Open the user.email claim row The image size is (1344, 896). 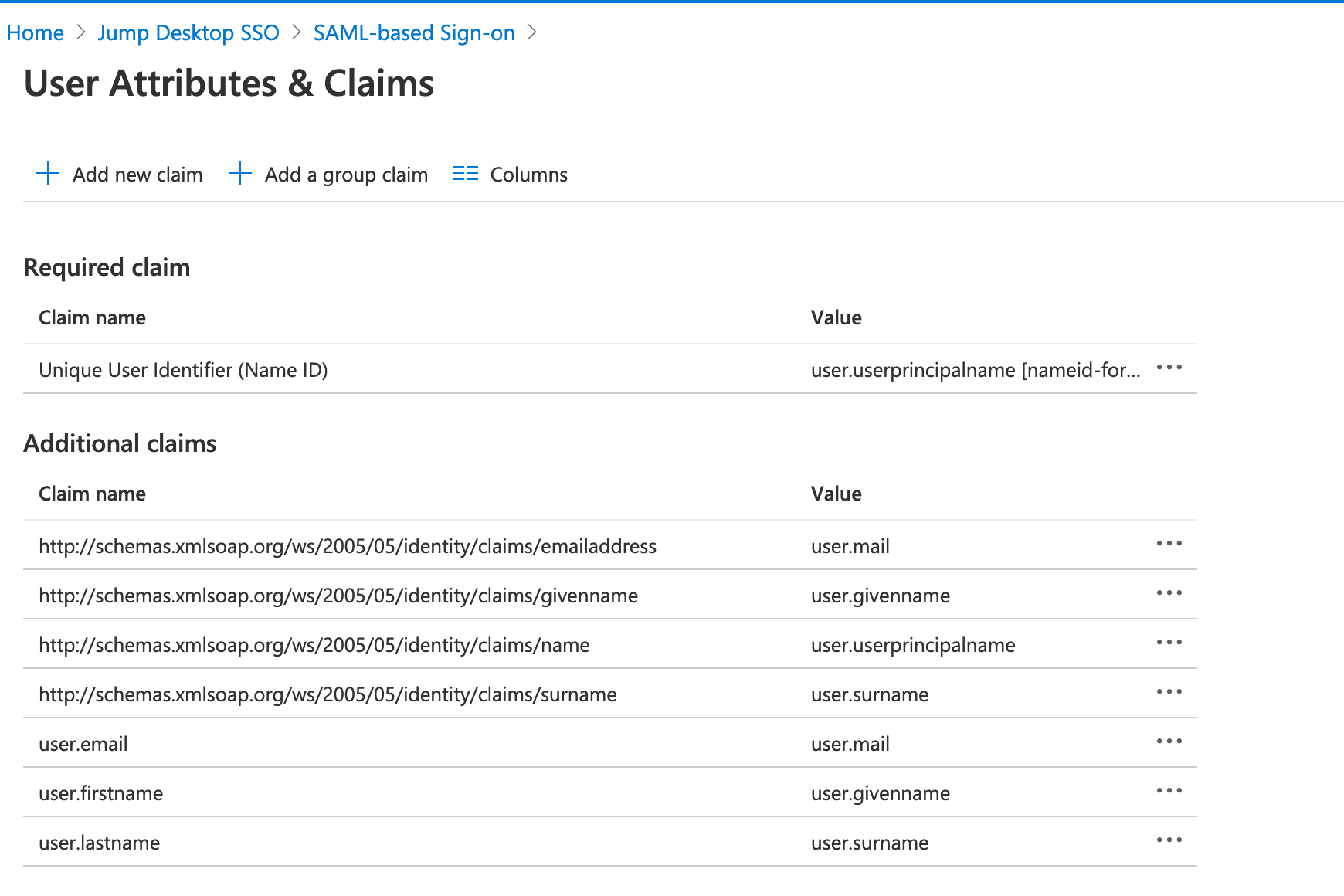83,745
